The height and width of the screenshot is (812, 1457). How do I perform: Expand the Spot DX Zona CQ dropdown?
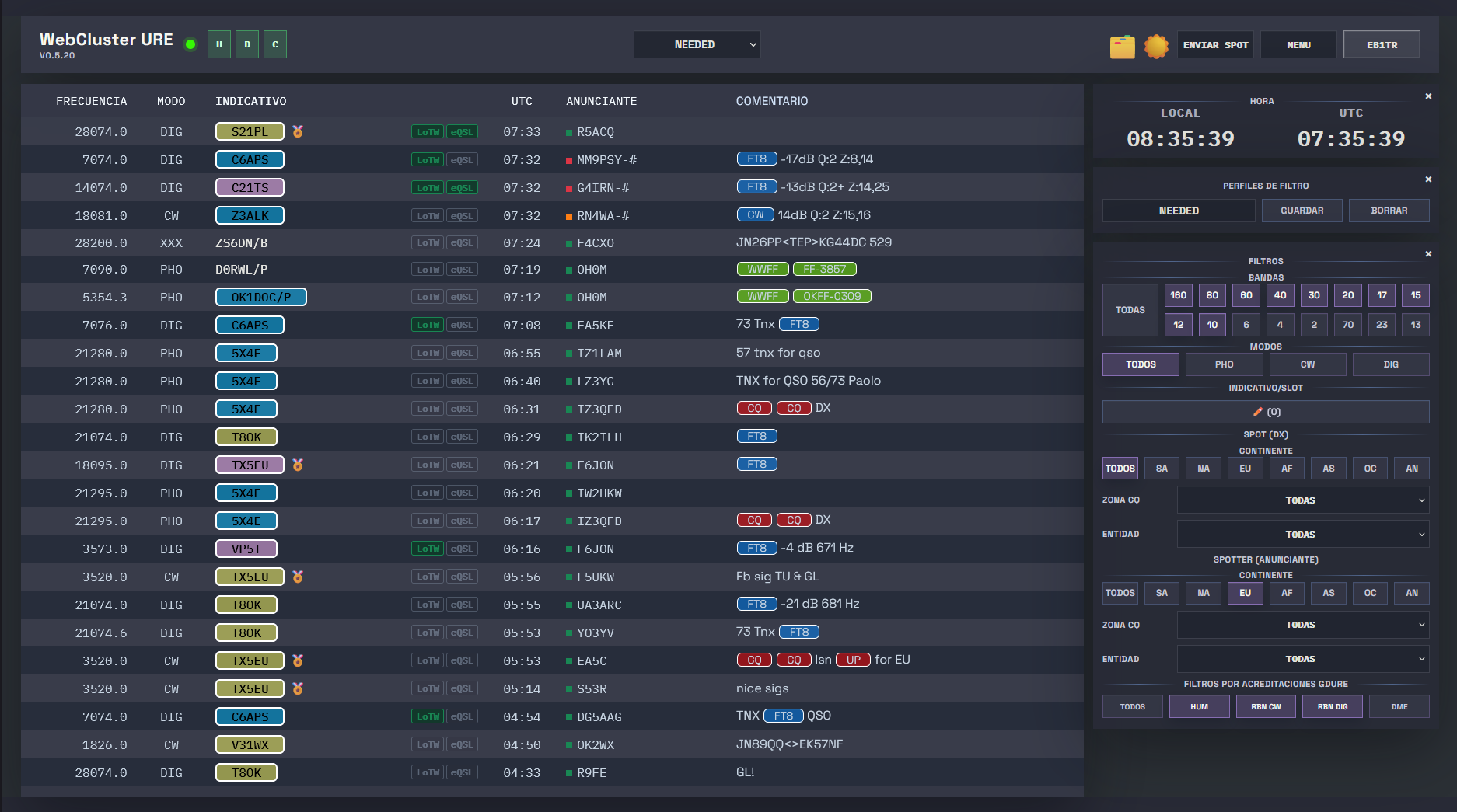[1302, 500]
